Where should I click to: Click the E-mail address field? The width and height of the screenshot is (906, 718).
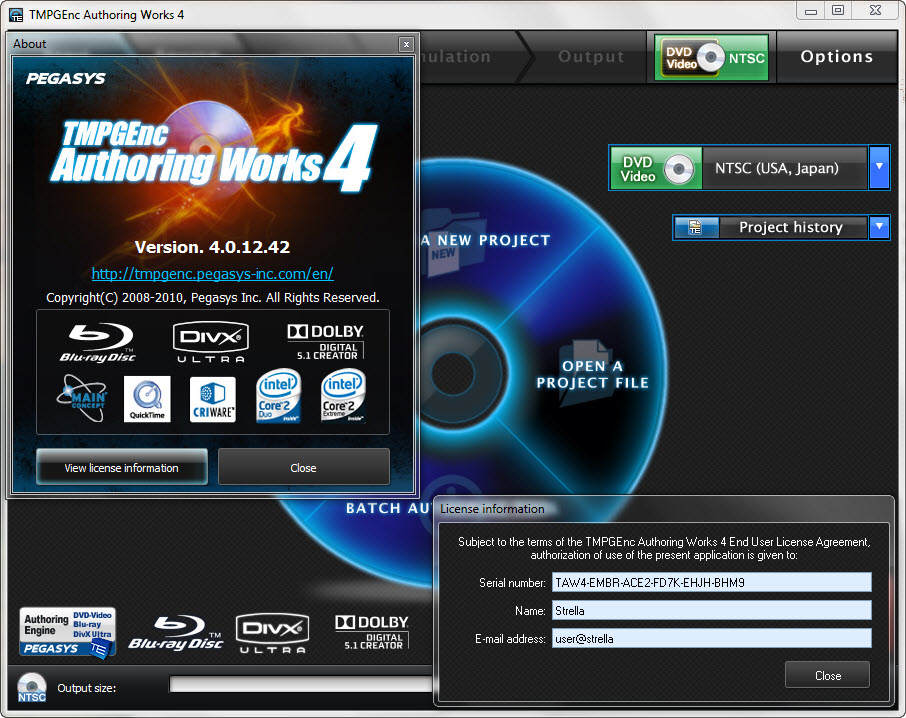click(712, 638)
